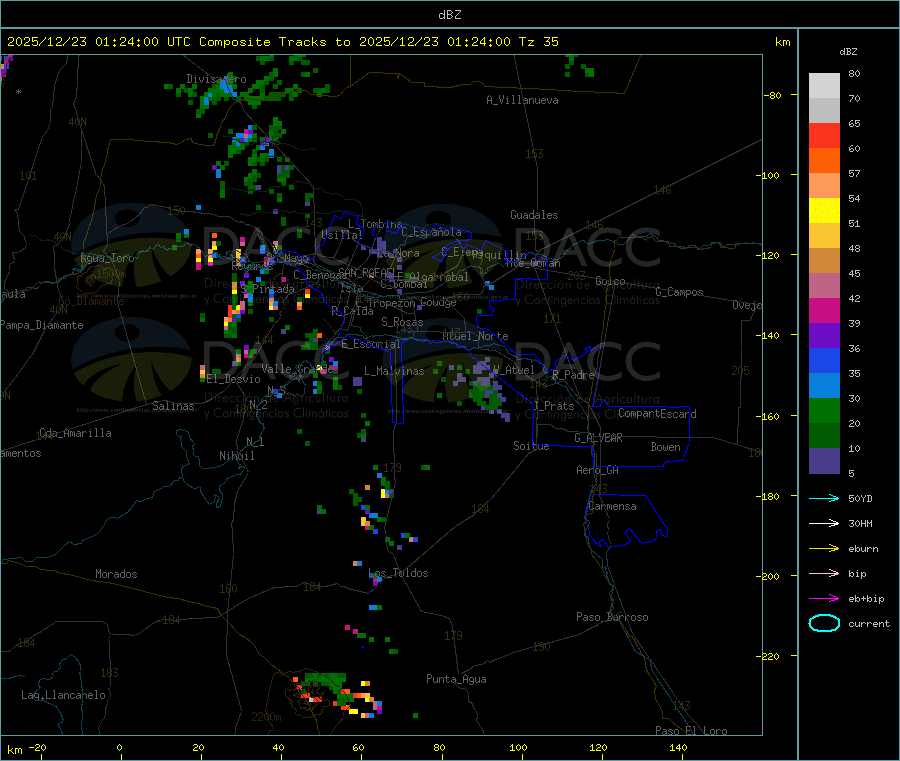Image resolution: width=900 pixels, height=761 pixels.
Task: Click the -220 km y-axis tick
Action: (770, 657)
